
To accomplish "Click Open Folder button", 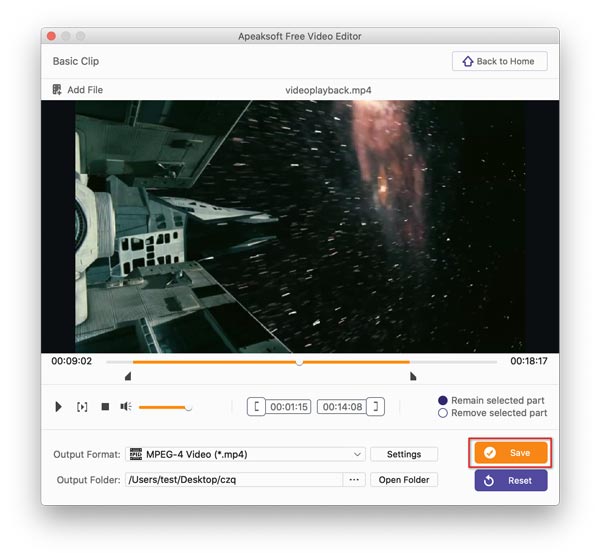I will [x=404, y=479].
